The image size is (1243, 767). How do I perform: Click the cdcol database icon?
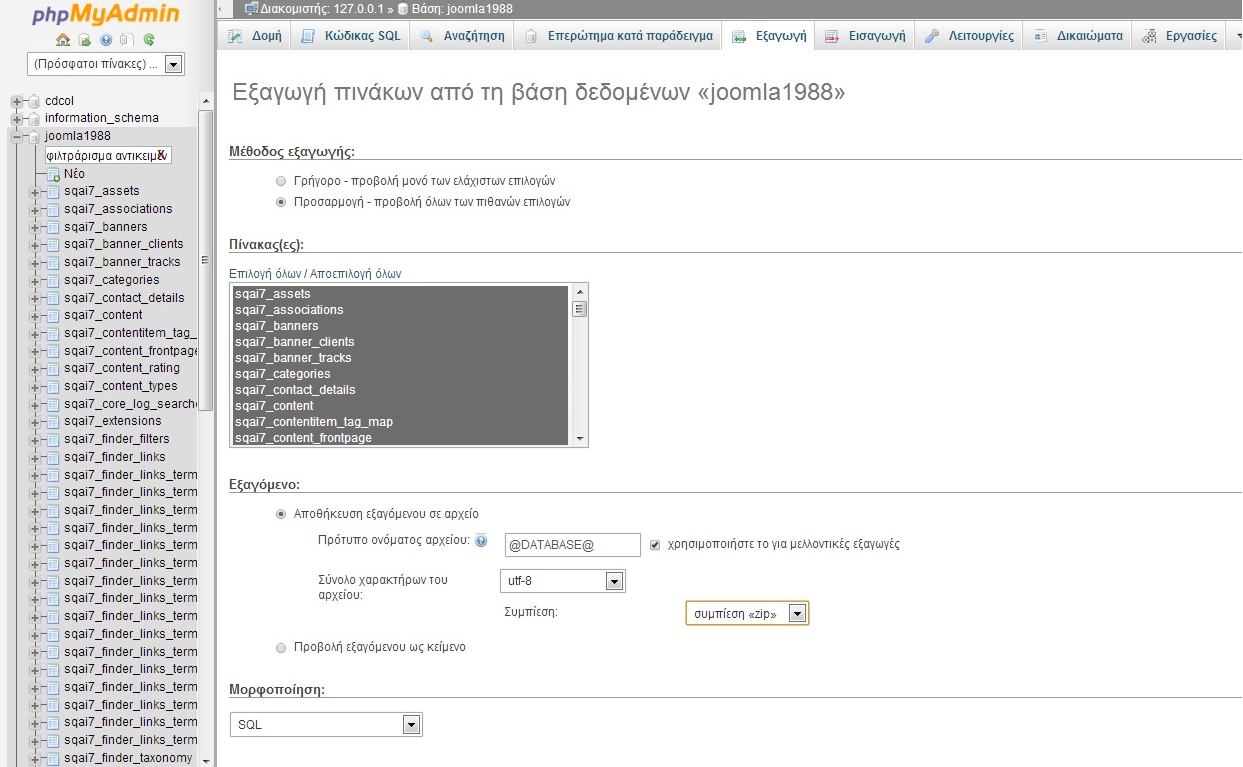34,101
